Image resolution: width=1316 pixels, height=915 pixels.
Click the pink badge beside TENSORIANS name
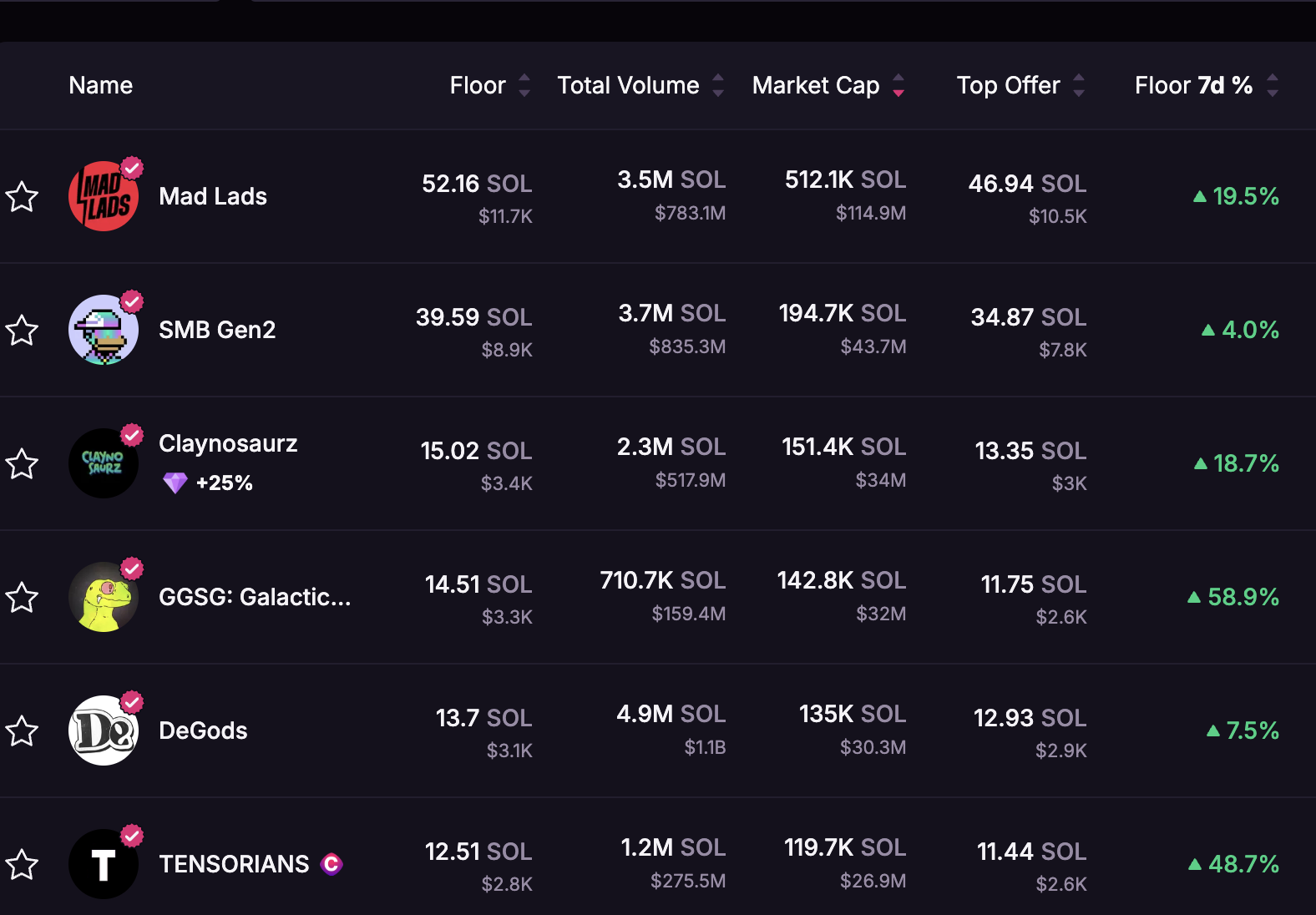pos(332,864)
